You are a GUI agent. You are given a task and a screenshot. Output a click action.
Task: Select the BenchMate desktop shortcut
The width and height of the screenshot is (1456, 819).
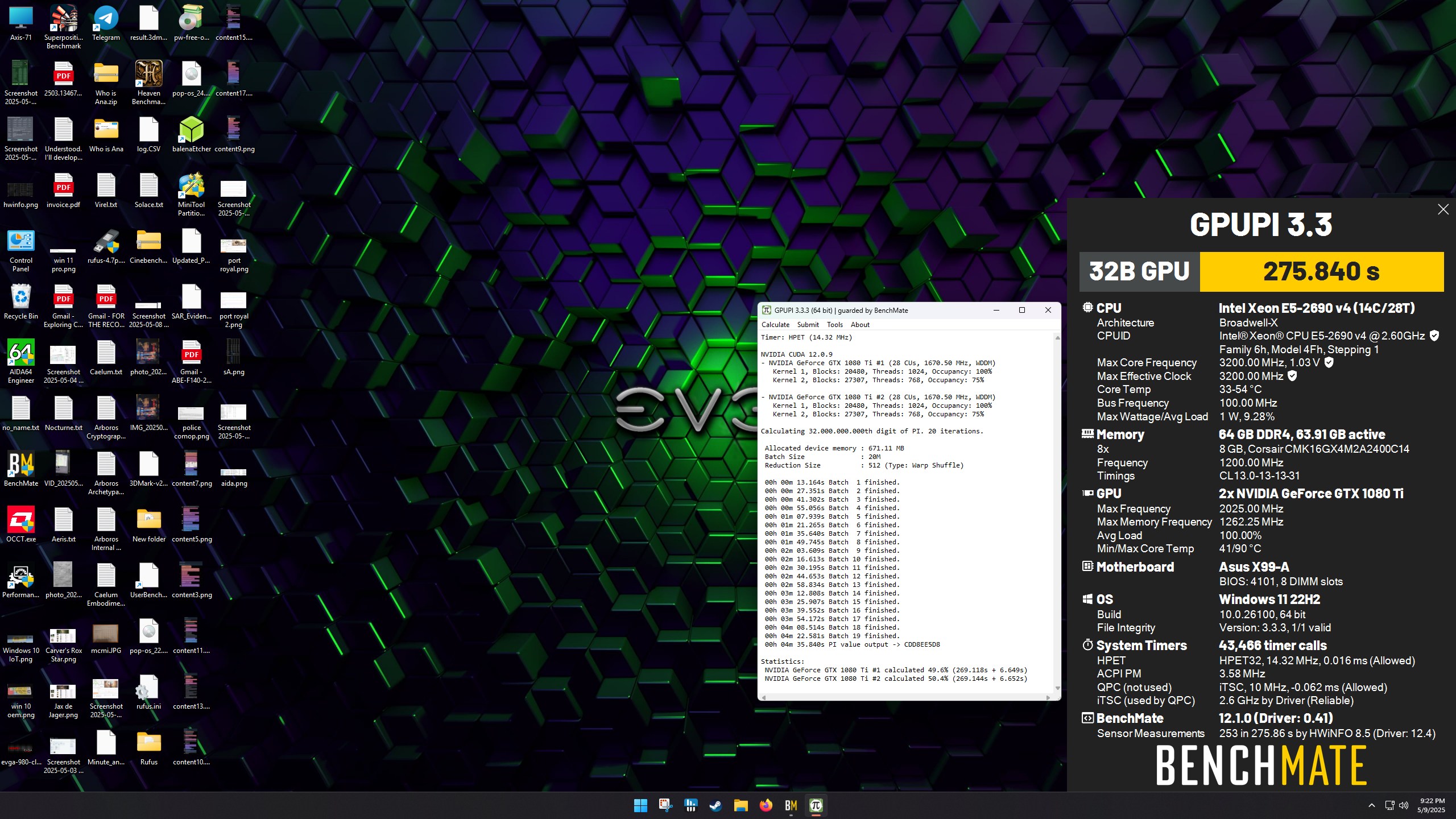coord(21,469)
